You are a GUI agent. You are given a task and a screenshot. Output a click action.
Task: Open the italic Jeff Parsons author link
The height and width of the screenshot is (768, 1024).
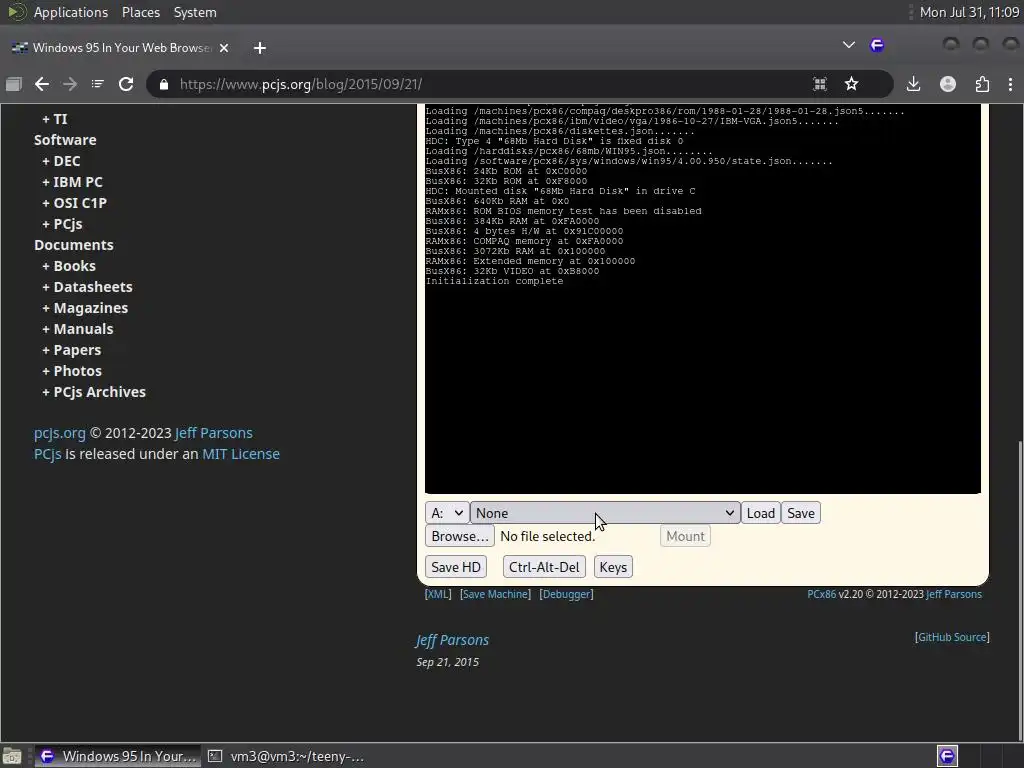[x=453, y=640]
